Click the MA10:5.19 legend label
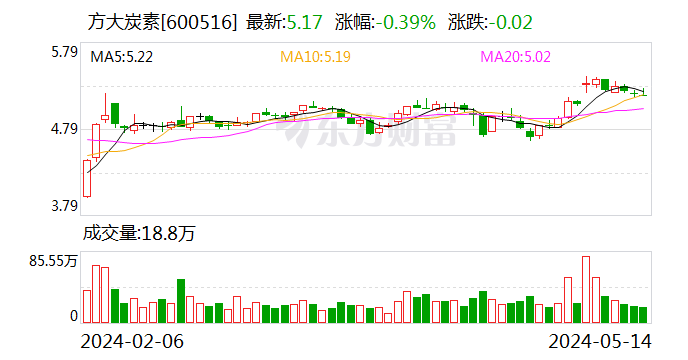 coord(315,57)
